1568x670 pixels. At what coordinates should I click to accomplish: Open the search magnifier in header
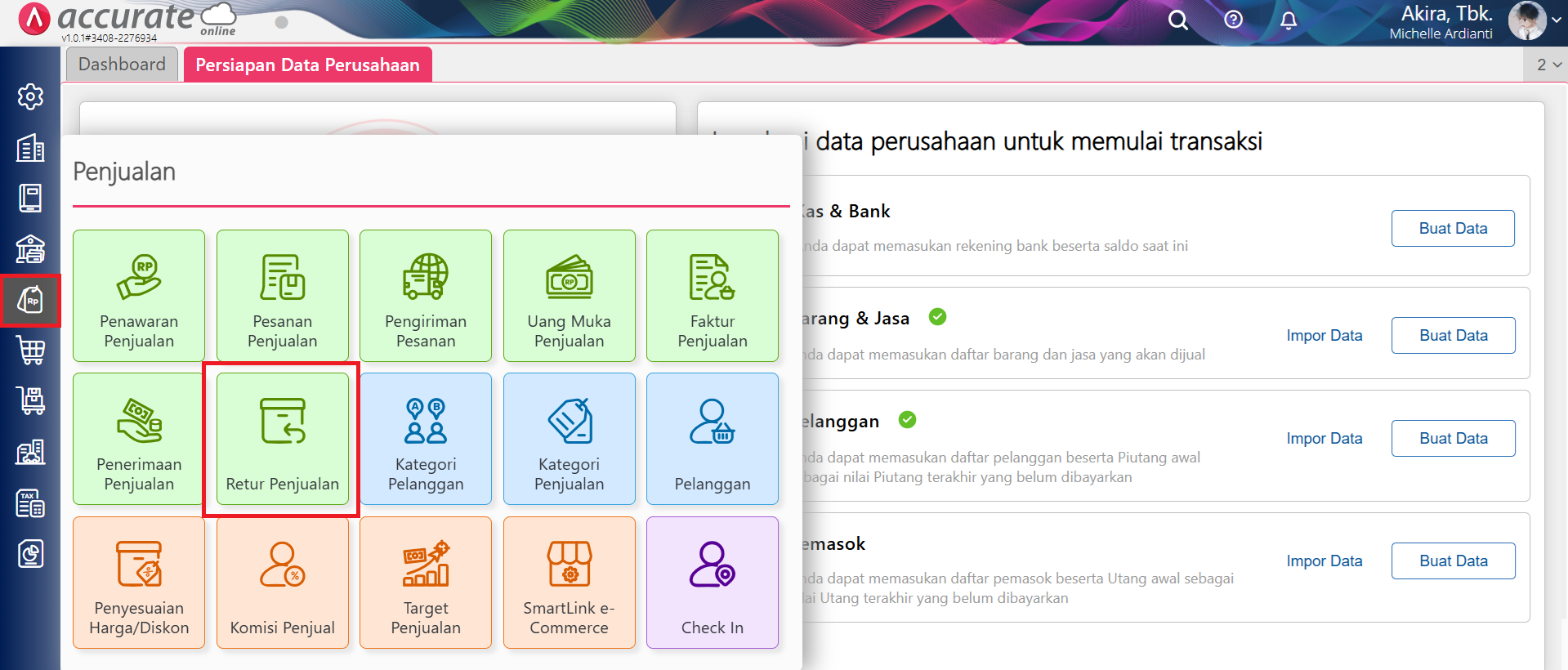click(x=1177, y=20)
